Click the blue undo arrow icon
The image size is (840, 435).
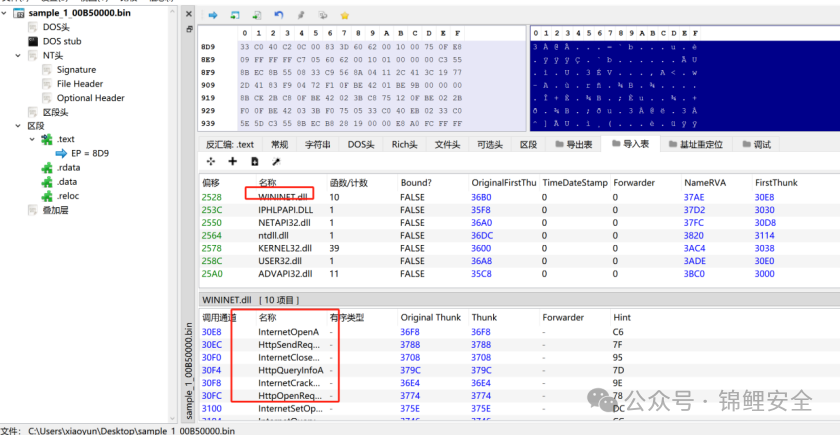pos(279,15)
